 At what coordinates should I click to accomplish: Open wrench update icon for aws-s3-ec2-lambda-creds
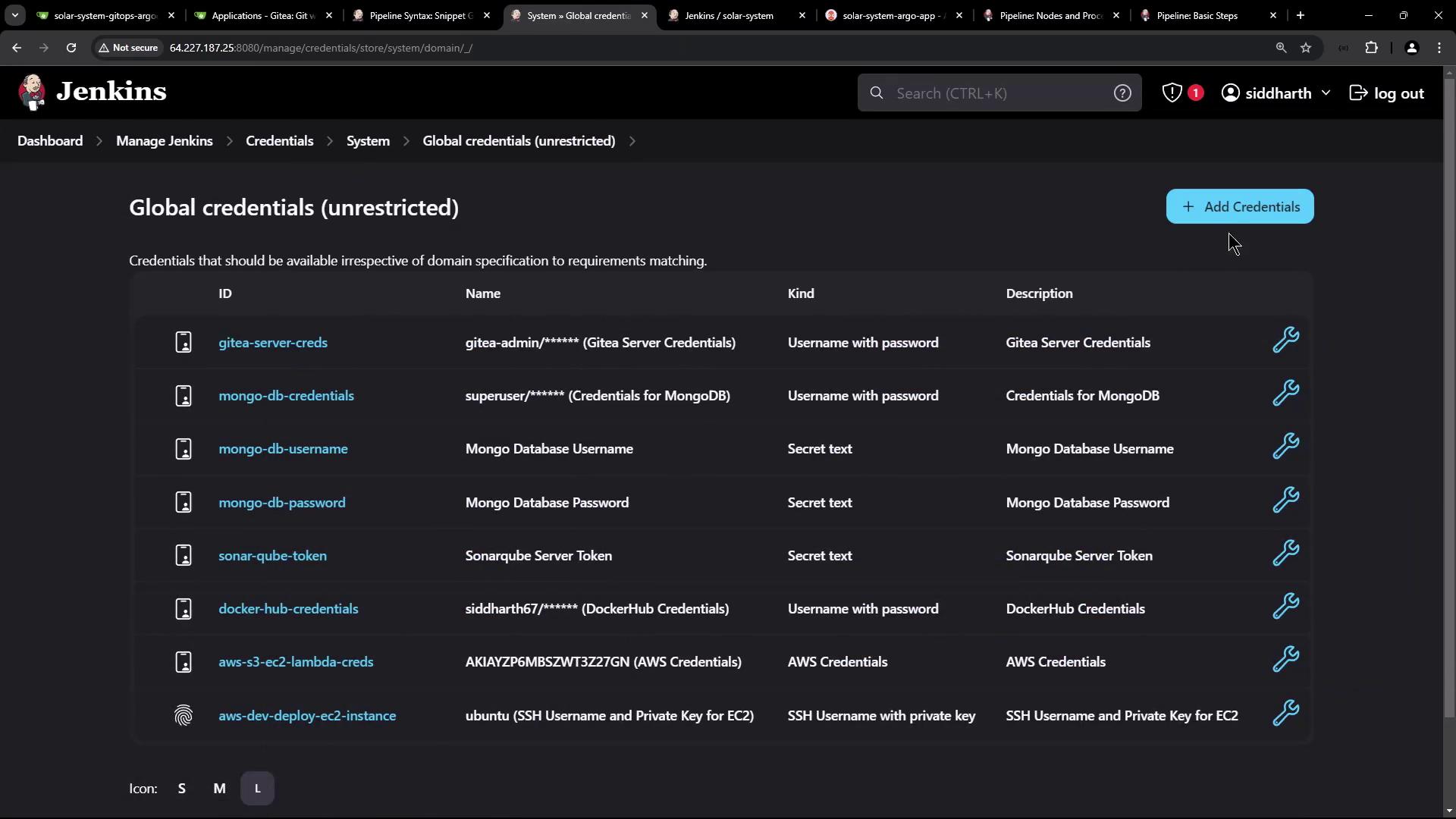click(x=1285, y=659)
